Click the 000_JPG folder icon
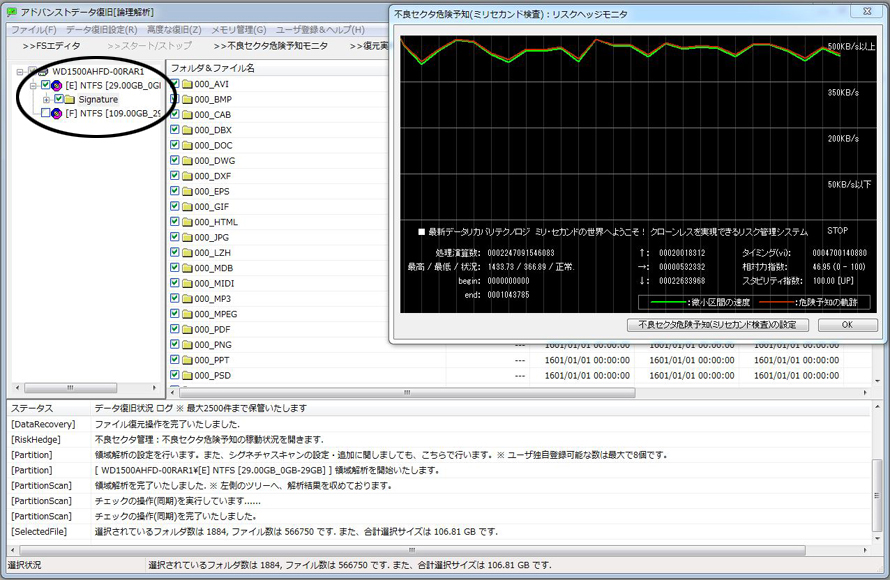This screenshot has width=890, height=580. (x=187, y=237)
